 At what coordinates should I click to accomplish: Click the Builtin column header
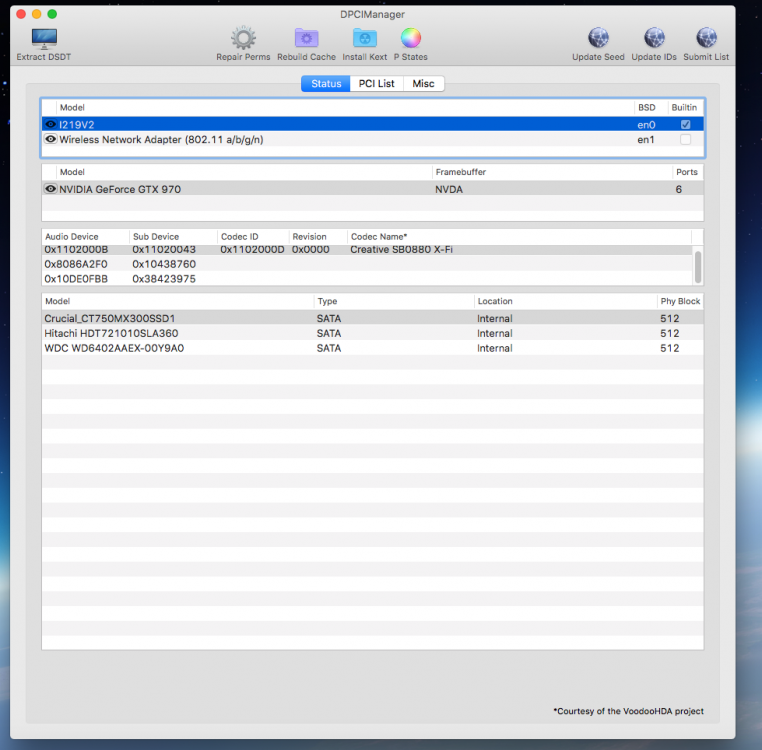684,107
